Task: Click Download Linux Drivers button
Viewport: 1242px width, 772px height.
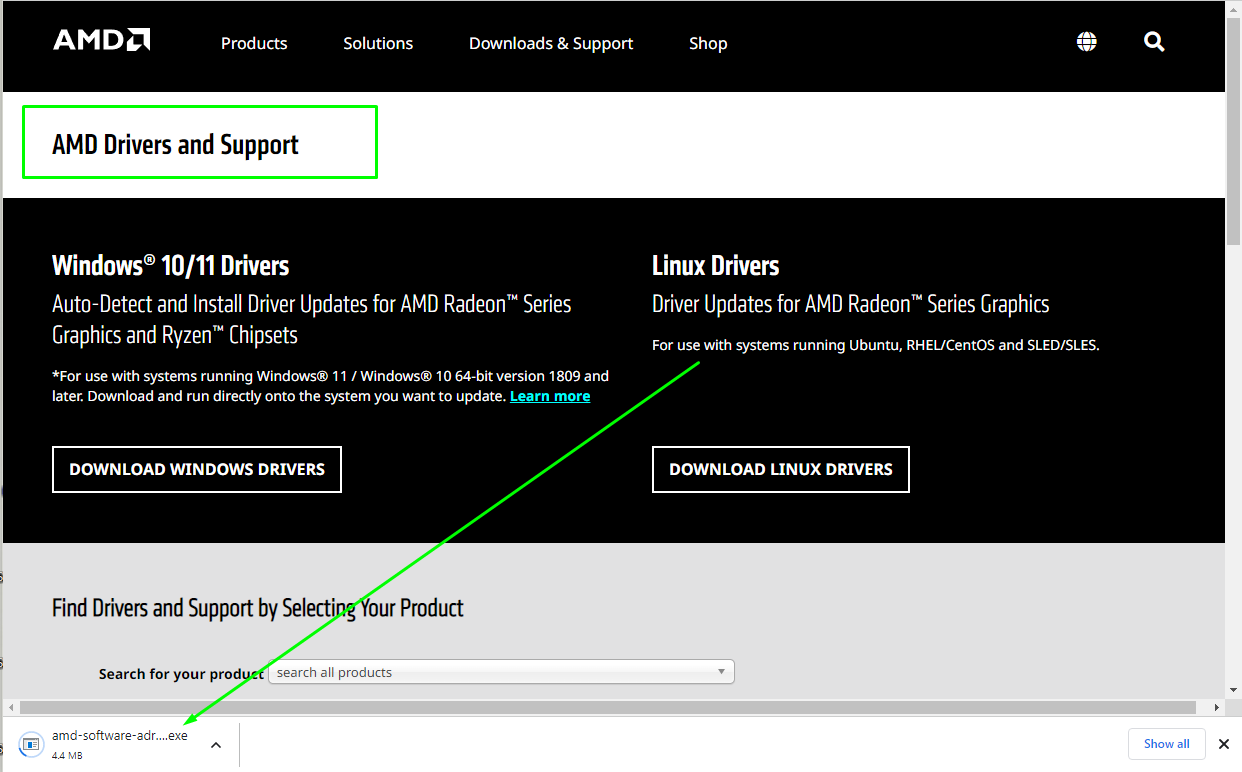Action: [x=781, y=469]
